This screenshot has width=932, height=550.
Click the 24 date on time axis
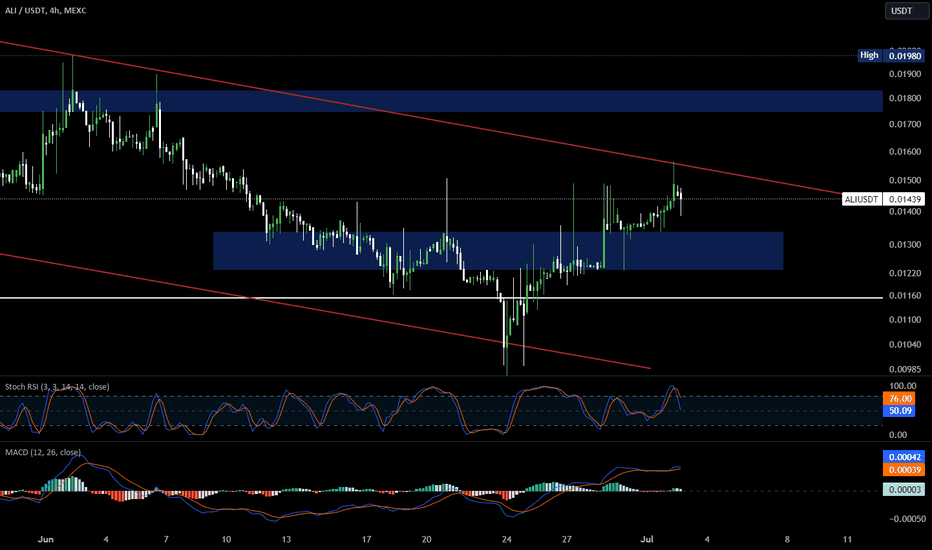(506, 539)
